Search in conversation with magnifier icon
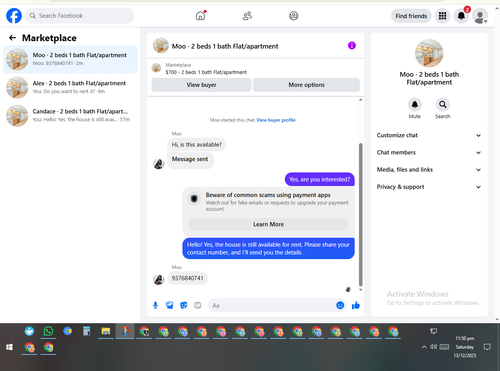Screen dimensions: 500x371 (443, 105)
